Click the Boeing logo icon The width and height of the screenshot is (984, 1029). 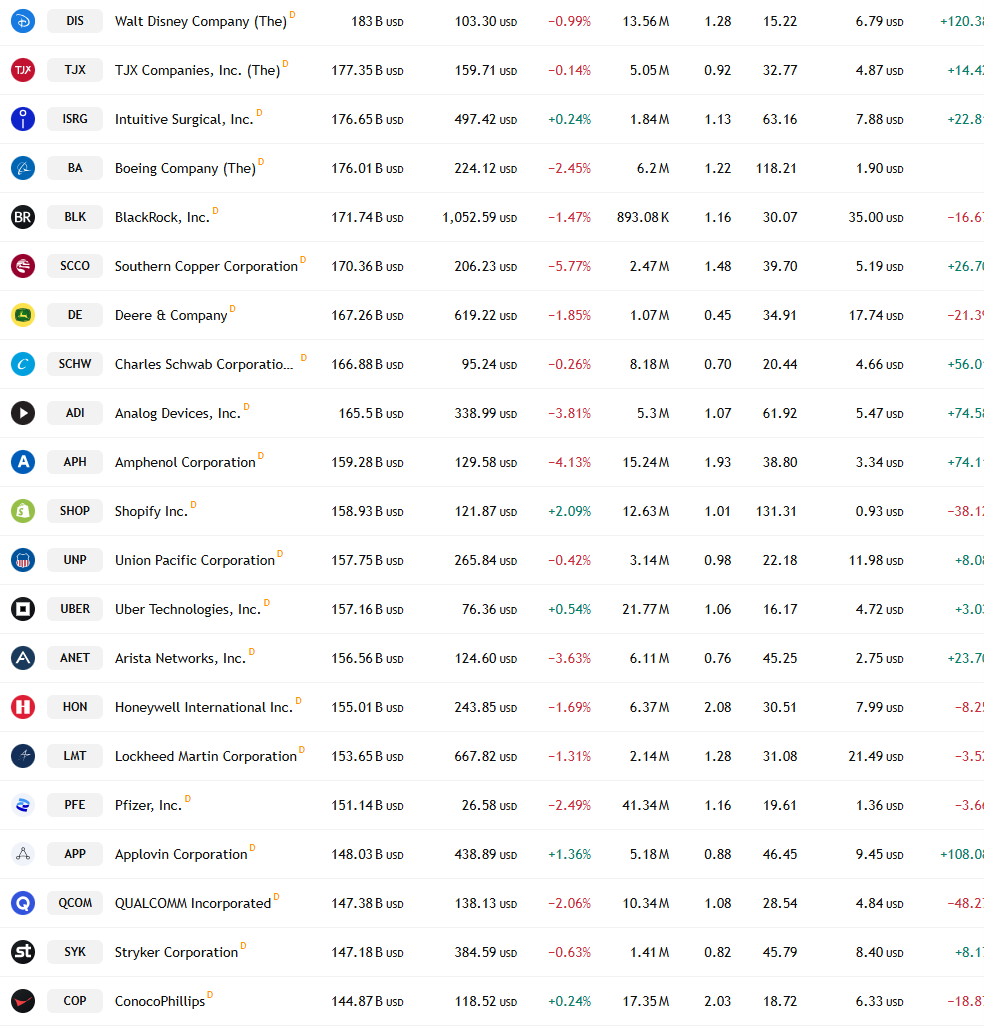[x=23, y=168]
